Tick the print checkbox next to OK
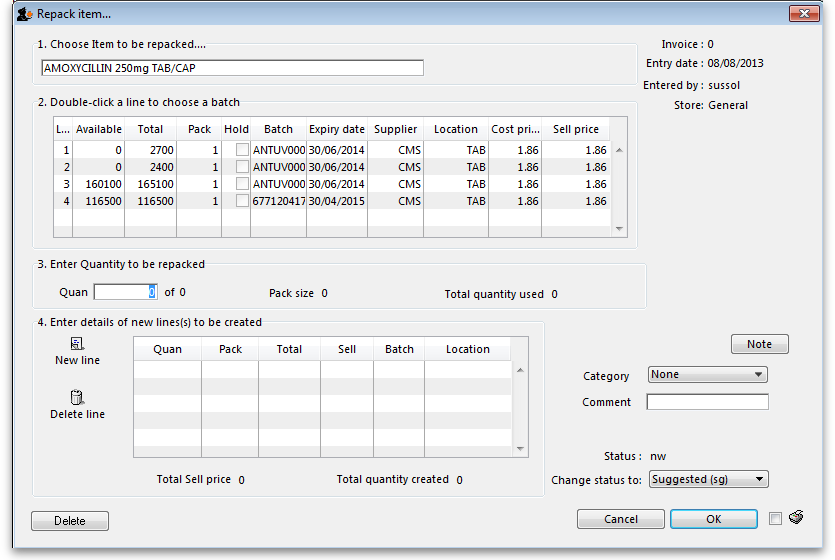 click(x=776, y=519)
